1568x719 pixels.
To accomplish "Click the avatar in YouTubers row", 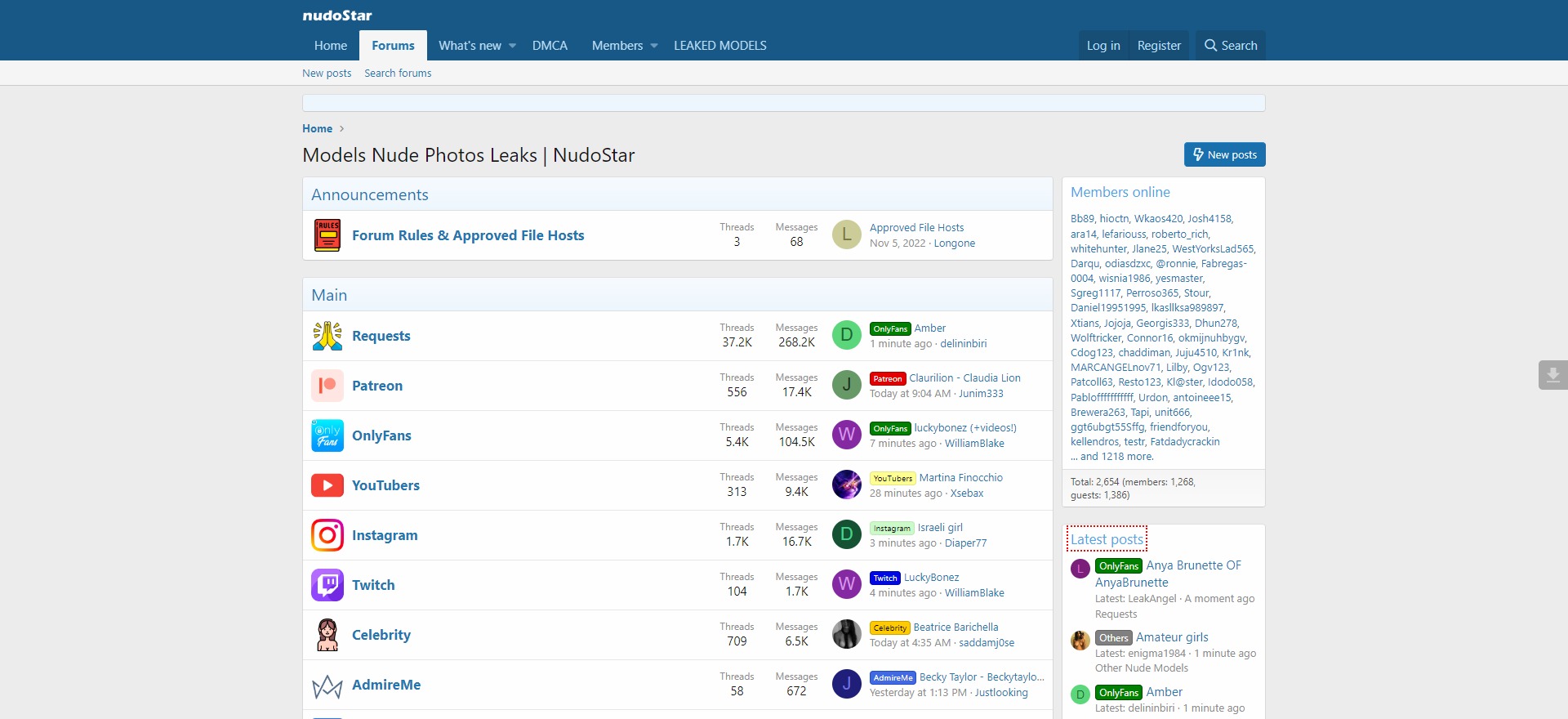I will [x=847, y=485].
